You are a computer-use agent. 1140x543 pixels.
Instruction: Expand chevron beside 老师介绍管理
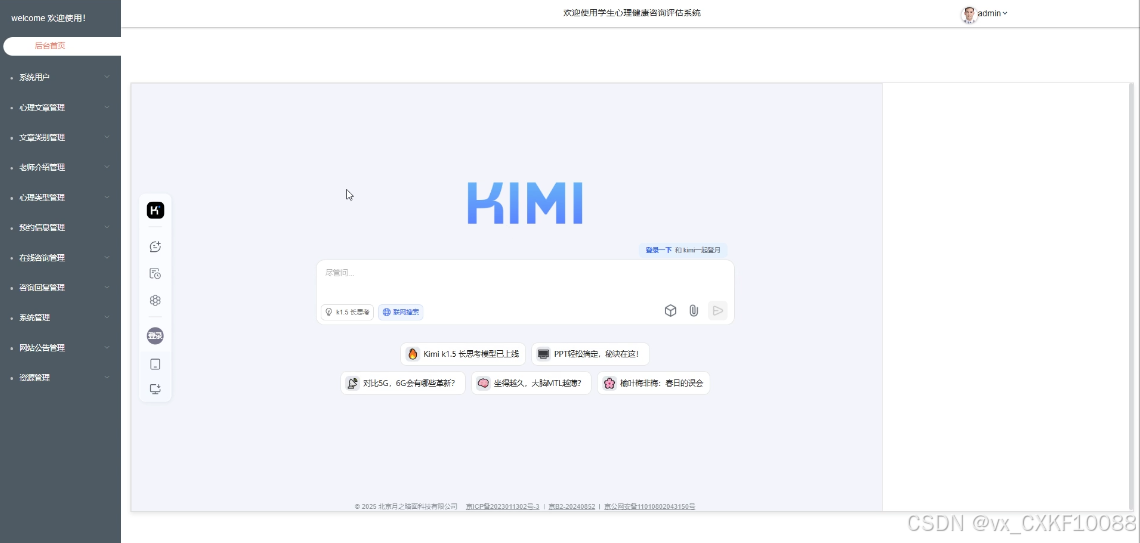click(x=107, y=167)
